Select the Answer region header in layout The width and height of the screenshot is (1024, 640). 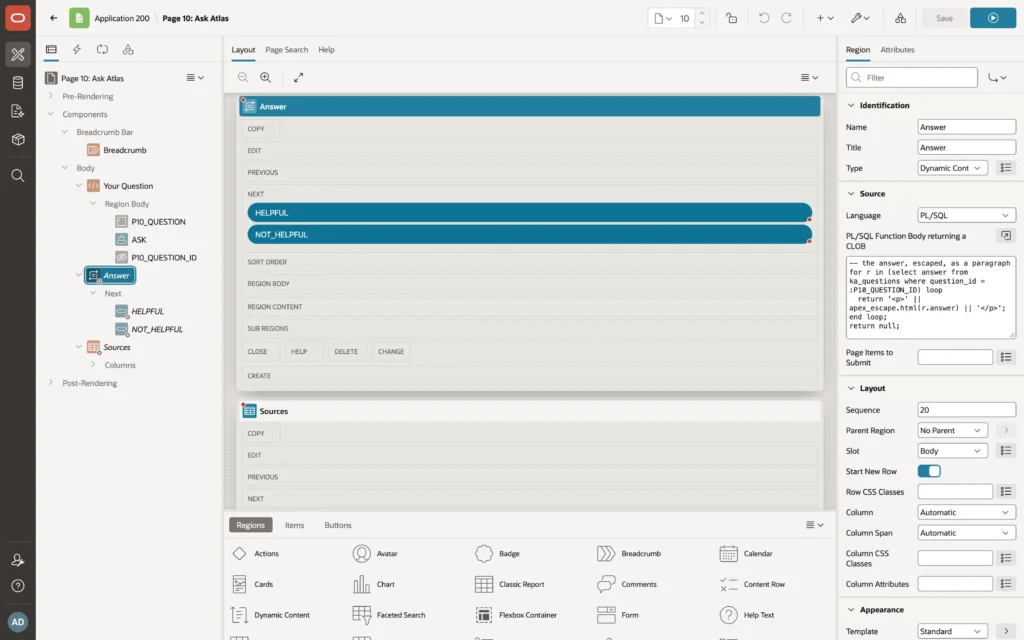(530, 106)
